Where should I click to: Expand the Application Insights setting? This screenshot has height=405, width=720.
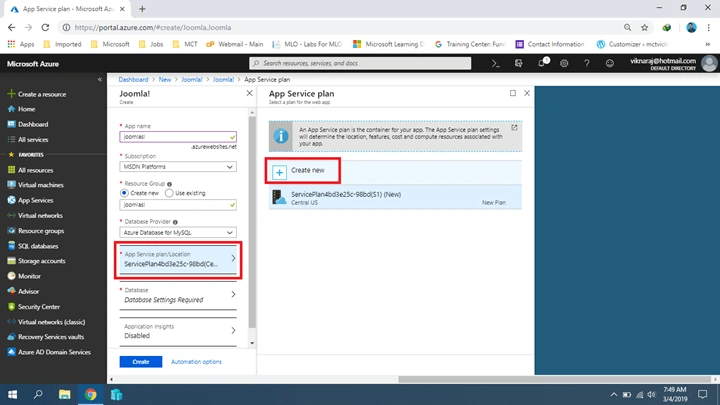coord(178,331)
